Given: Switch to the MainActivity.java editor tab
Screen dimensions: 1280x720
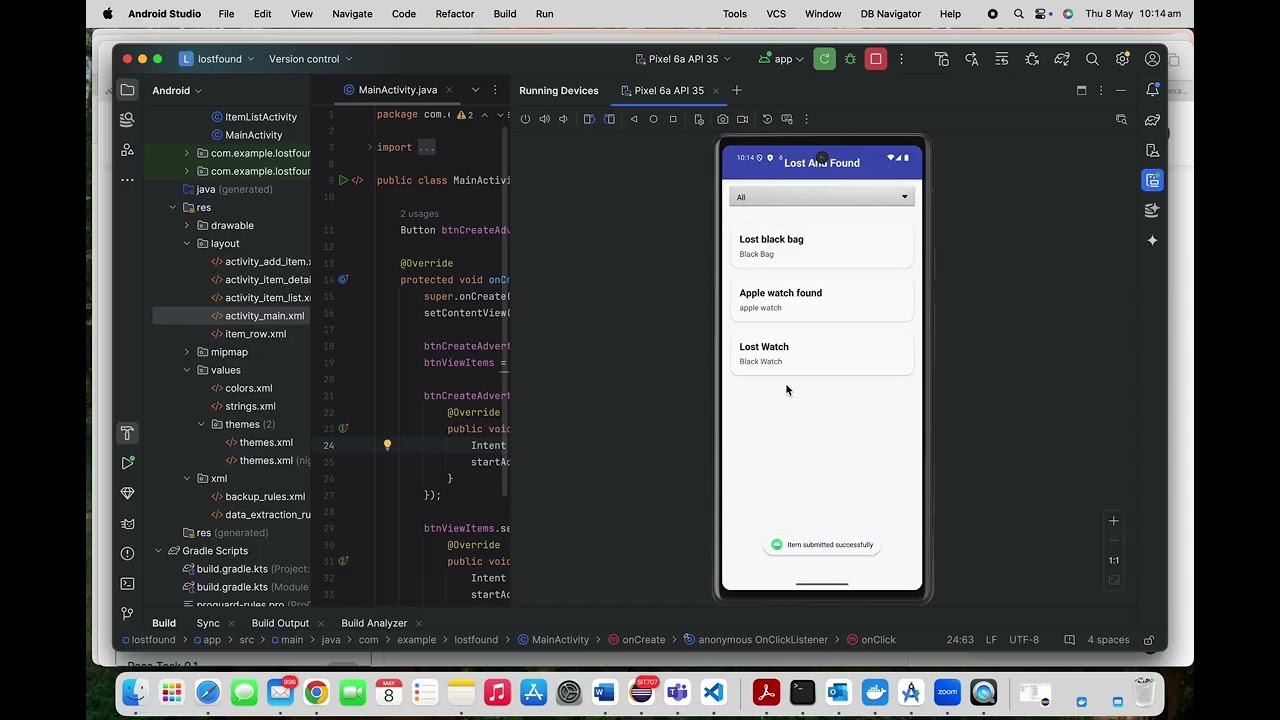Looking at the screenshot, I should click(x=397, y=90).
